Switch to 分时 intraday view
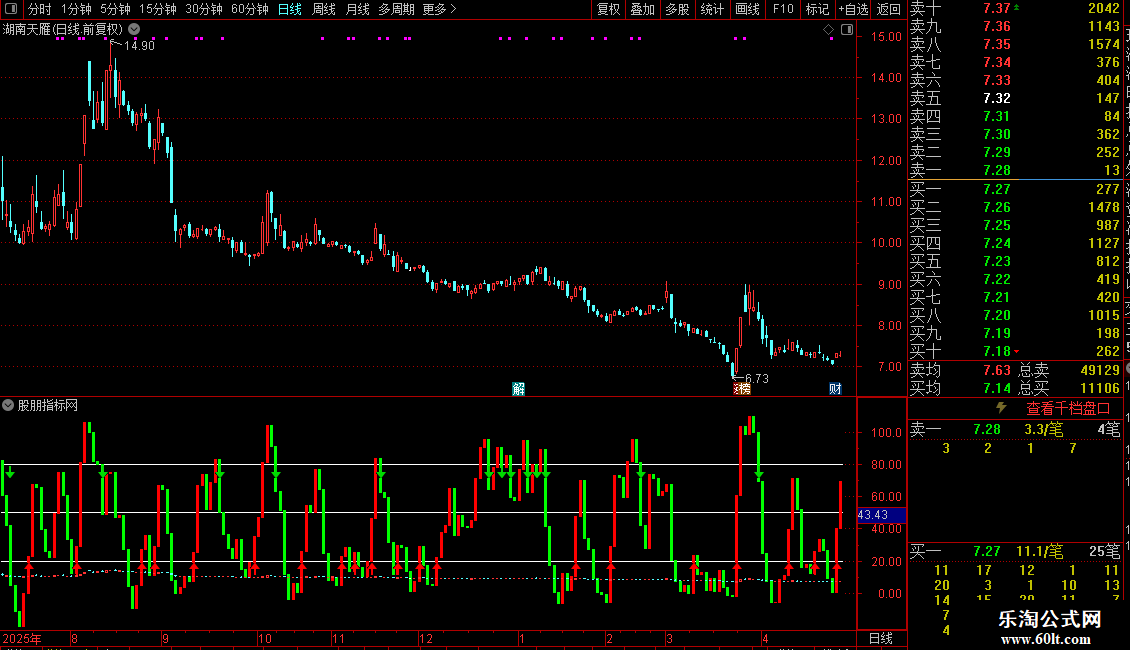 click(x=40, y=9)
